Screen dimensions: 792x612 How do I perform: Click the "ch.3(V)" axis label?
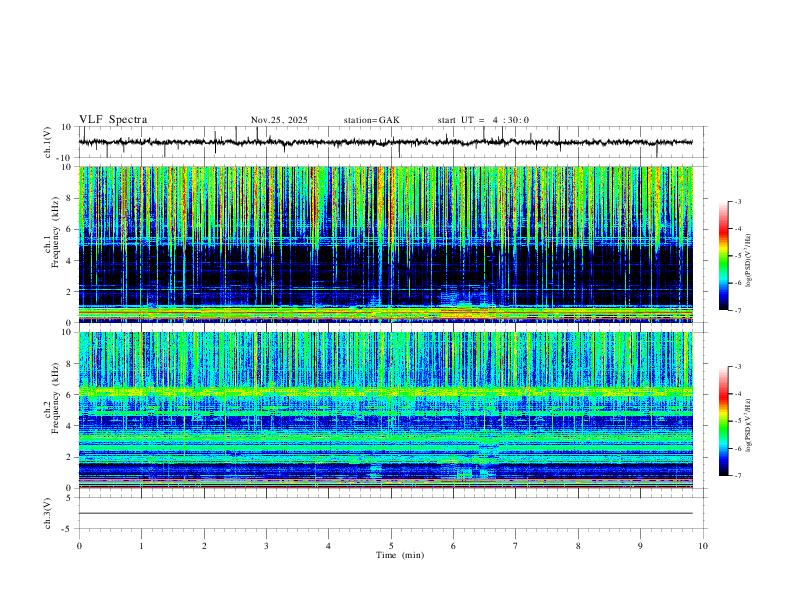[48, 513]
